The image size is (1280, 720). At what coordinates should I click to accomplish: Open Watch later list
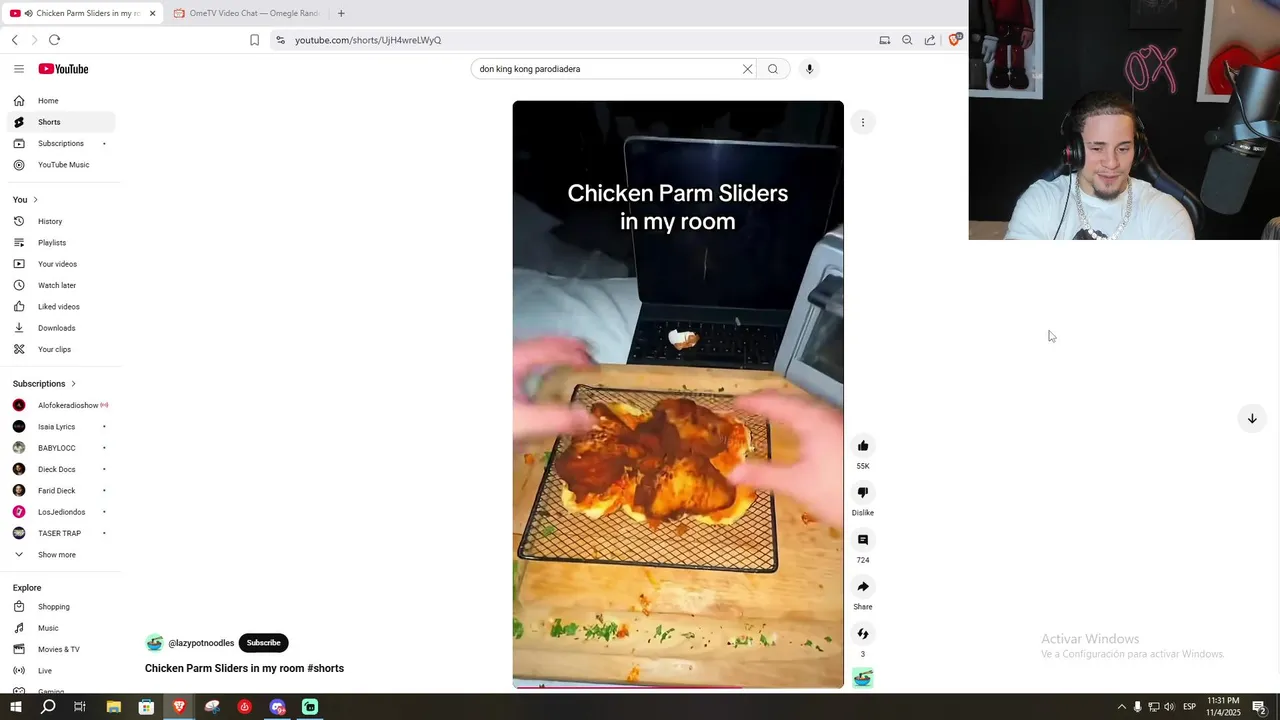[x=60, y=285]
